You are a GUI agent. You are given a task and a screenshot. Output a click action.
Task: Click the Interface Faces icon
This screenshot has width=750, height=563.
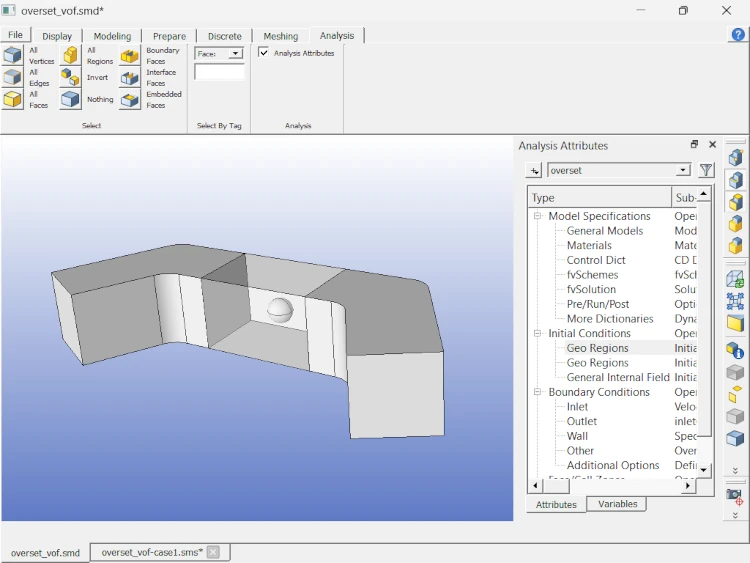coord(130,77)
